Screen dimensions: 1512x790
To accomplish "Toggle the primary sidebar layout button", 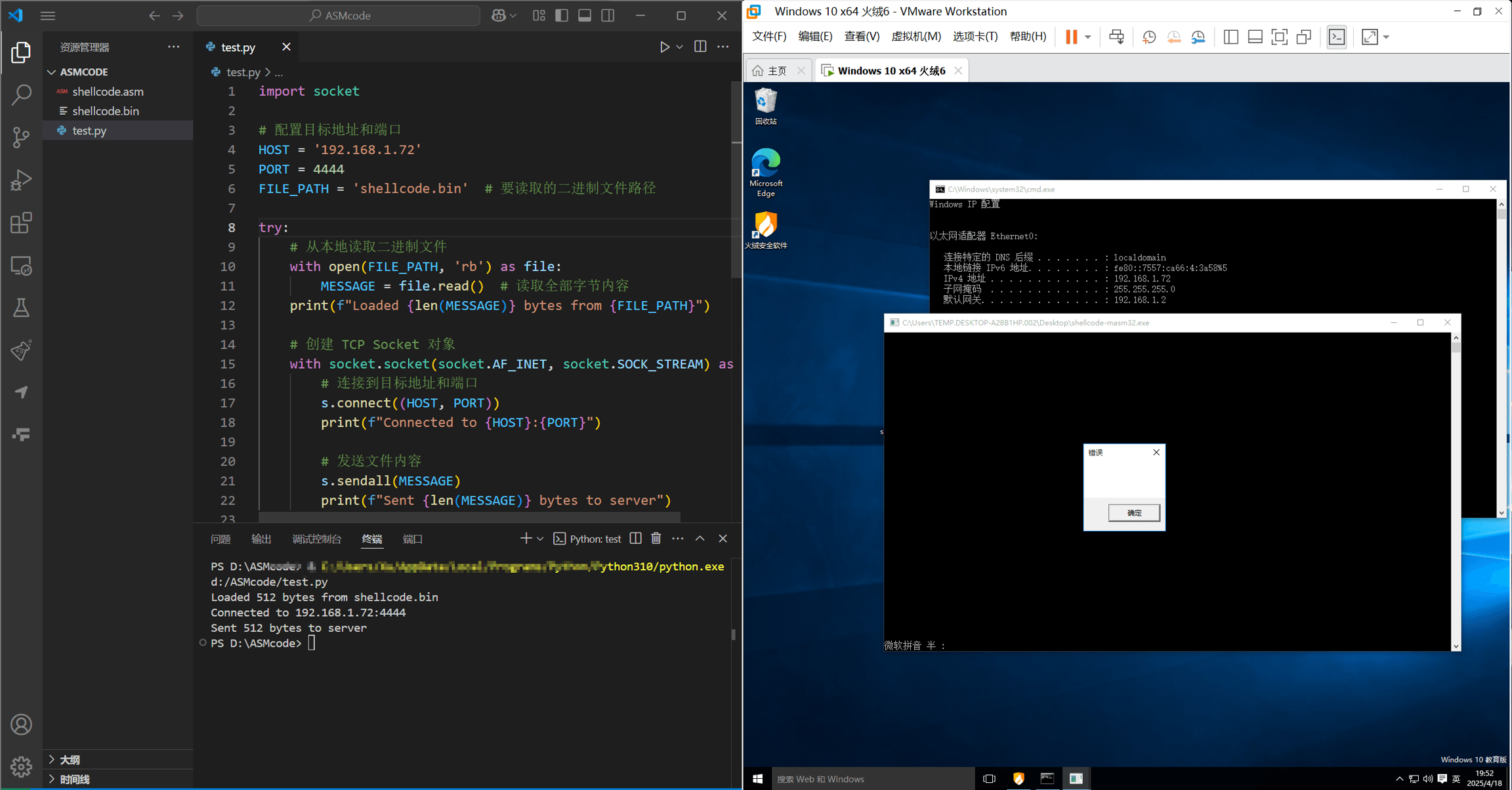I will tap(562, 16).
